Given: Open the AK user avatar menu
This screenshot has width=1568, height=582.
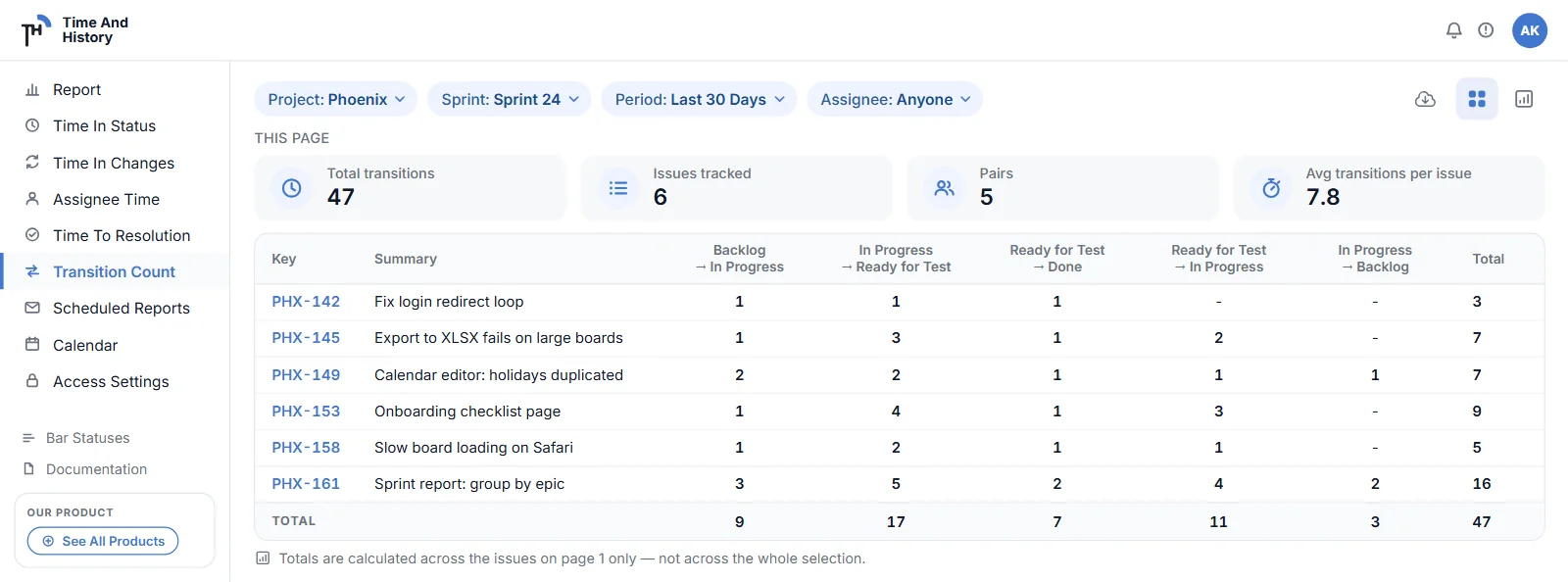Looking at the screenshot, I should pos(1530,30).
